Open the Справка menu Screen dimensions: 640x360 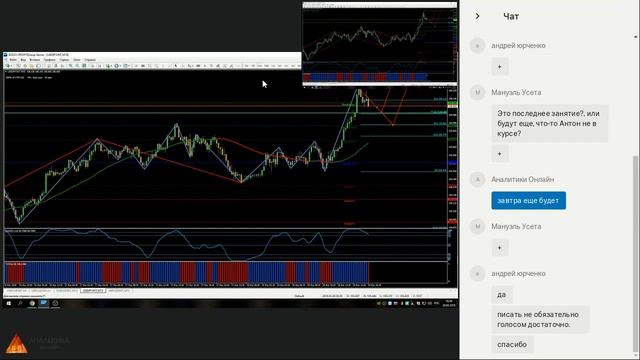pos(90,60)
